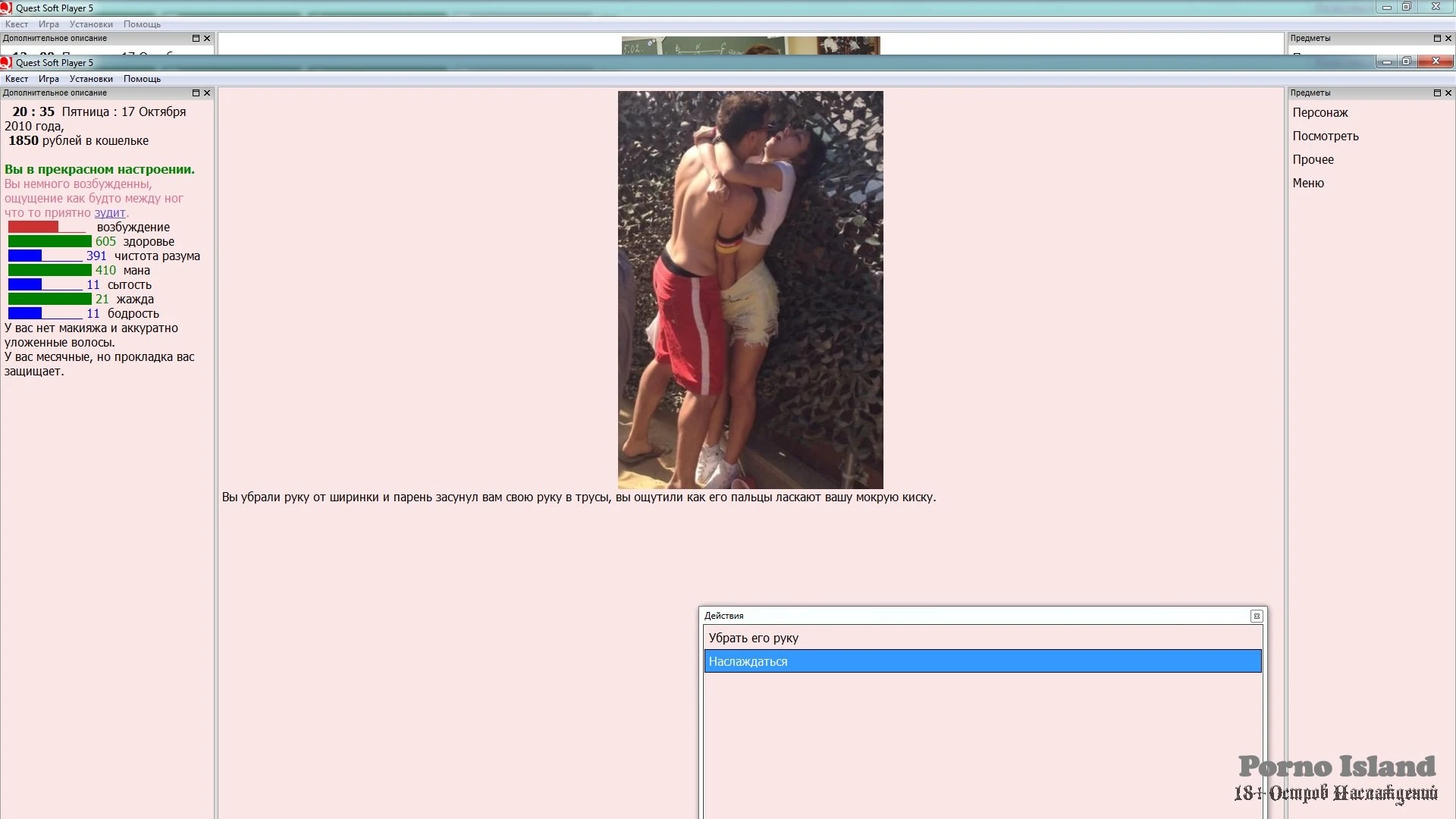
Task: Choose the first action in Действия list
Action: coord(753,638)
